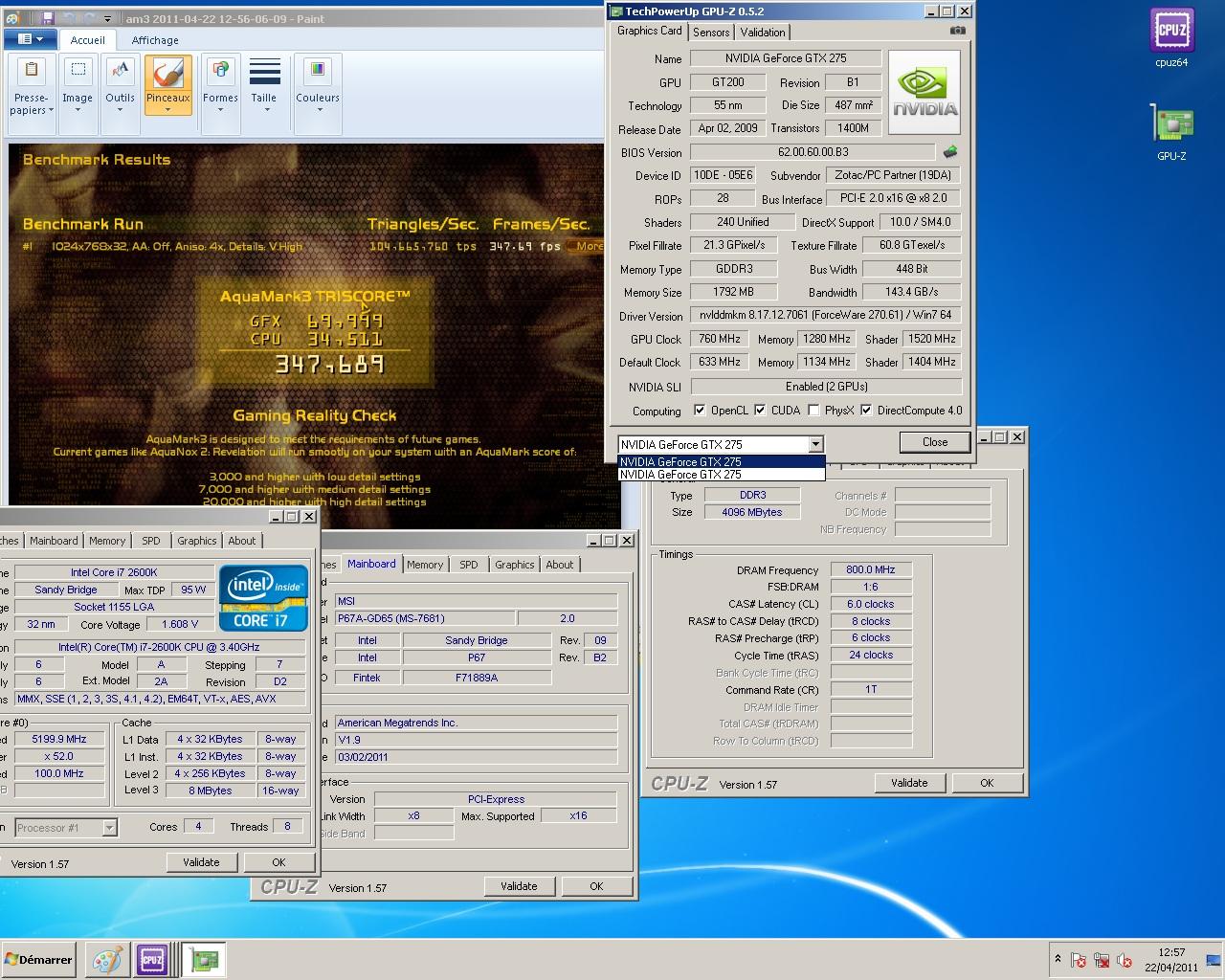Select the highlighted GeForce GTX 275 list entry
The height and width of the screenshot is (980, 1225).
(721, 461)
